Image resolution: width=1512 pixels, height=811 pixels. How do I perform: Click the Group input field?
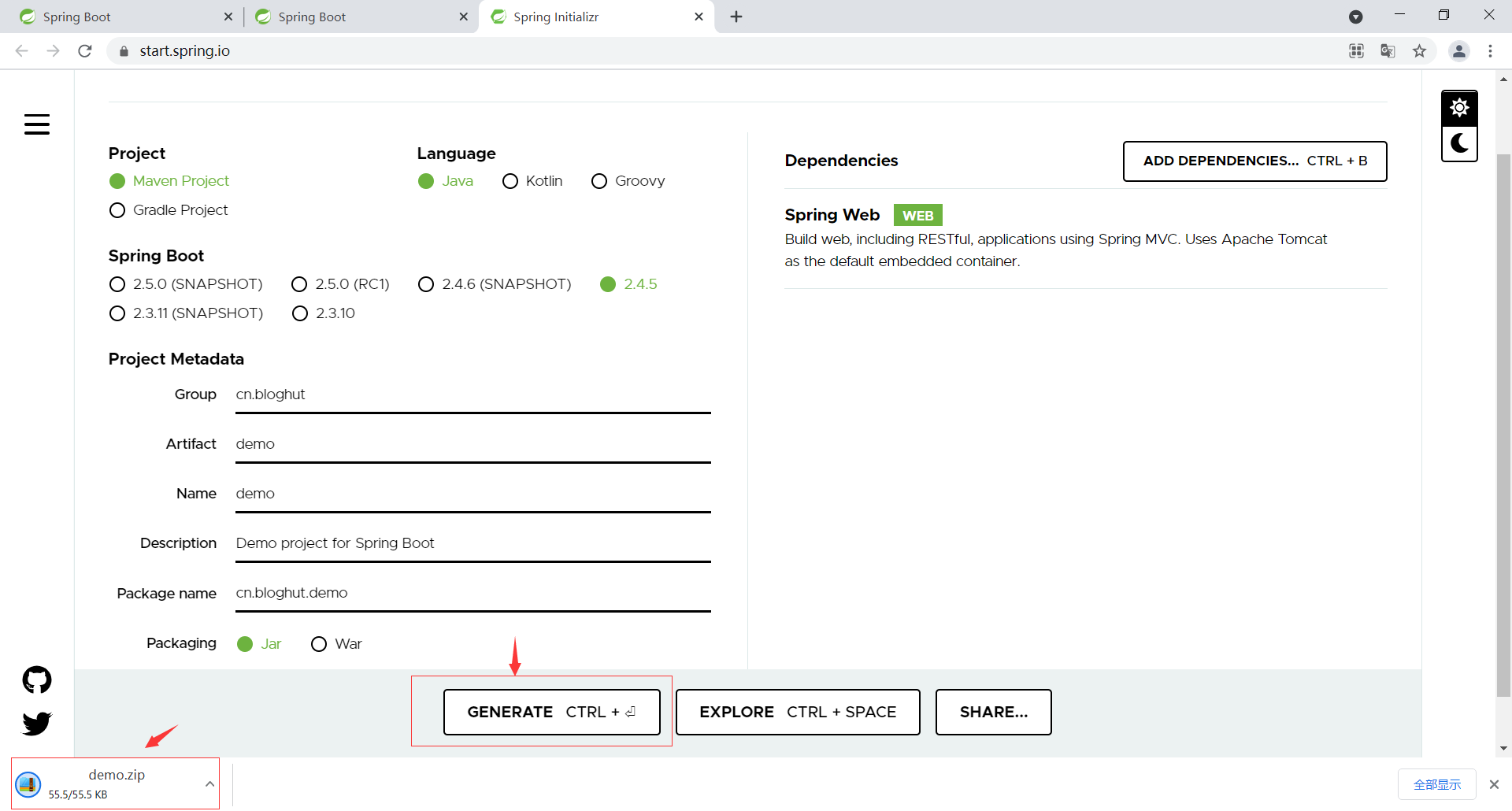coord(473,394)
